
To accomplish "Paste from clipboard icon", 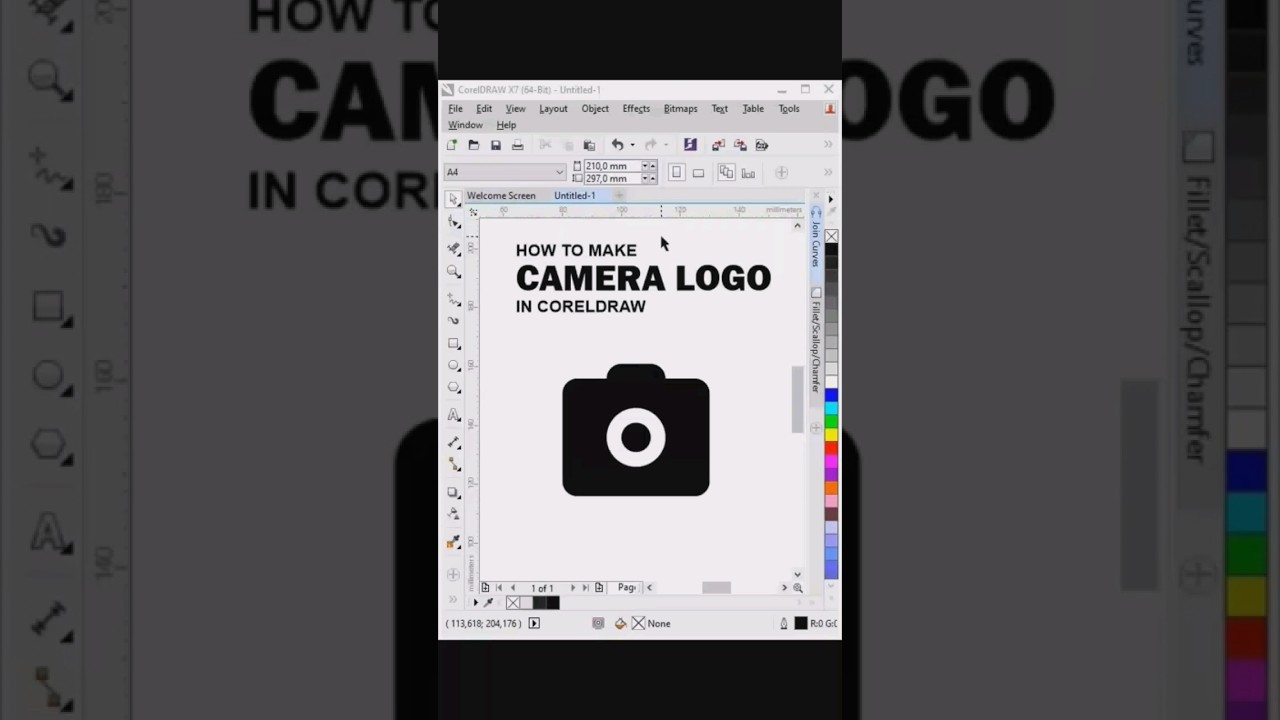I will coord(589,145).
